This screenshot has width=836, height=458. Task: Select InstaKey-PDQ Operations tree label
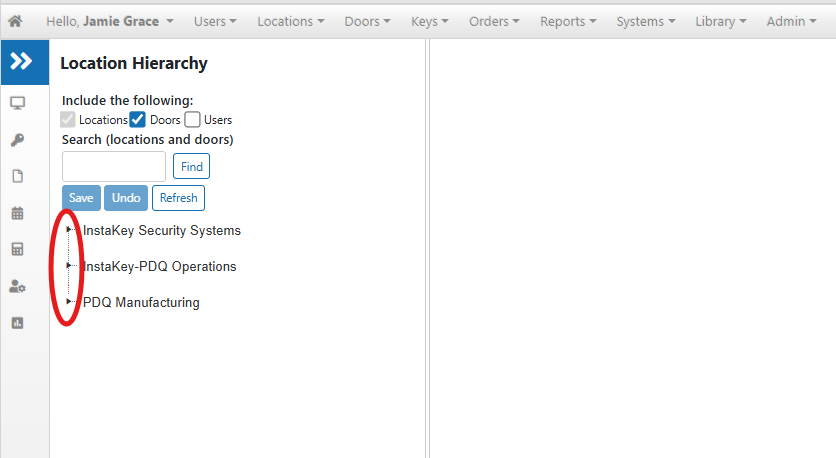pos(159,266)
